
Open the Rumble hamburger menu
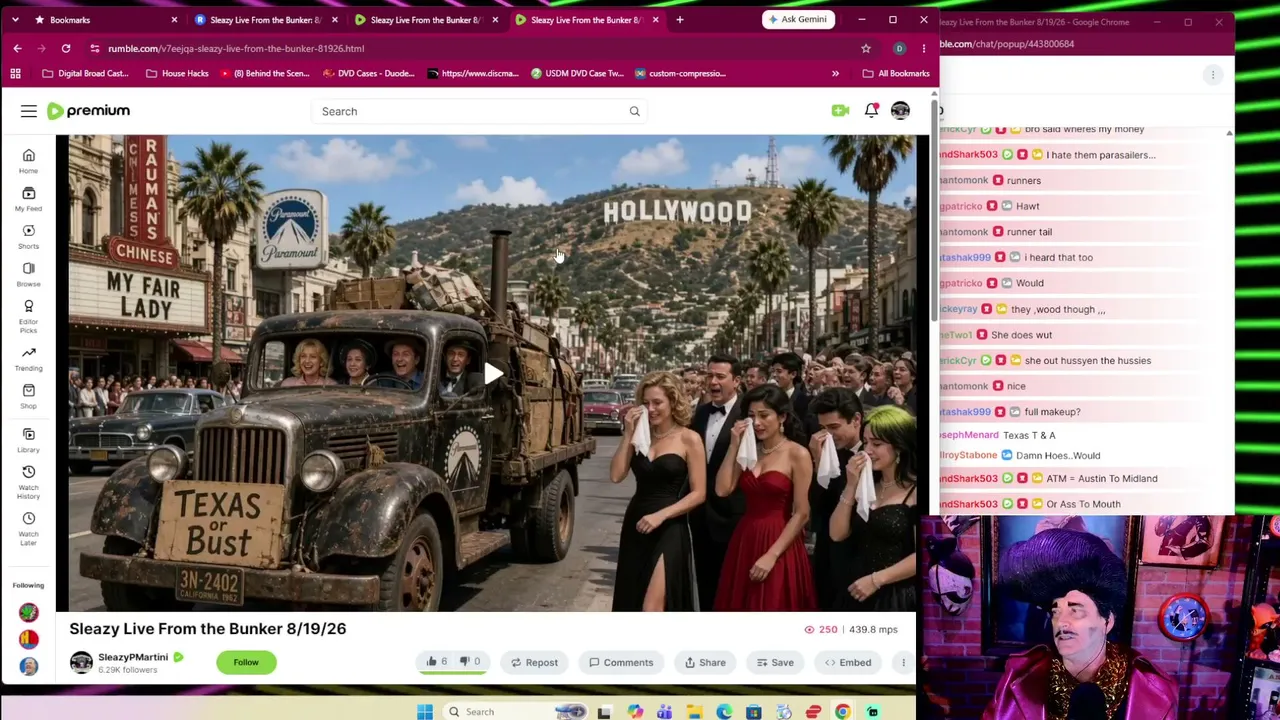(x=29, y=111)
